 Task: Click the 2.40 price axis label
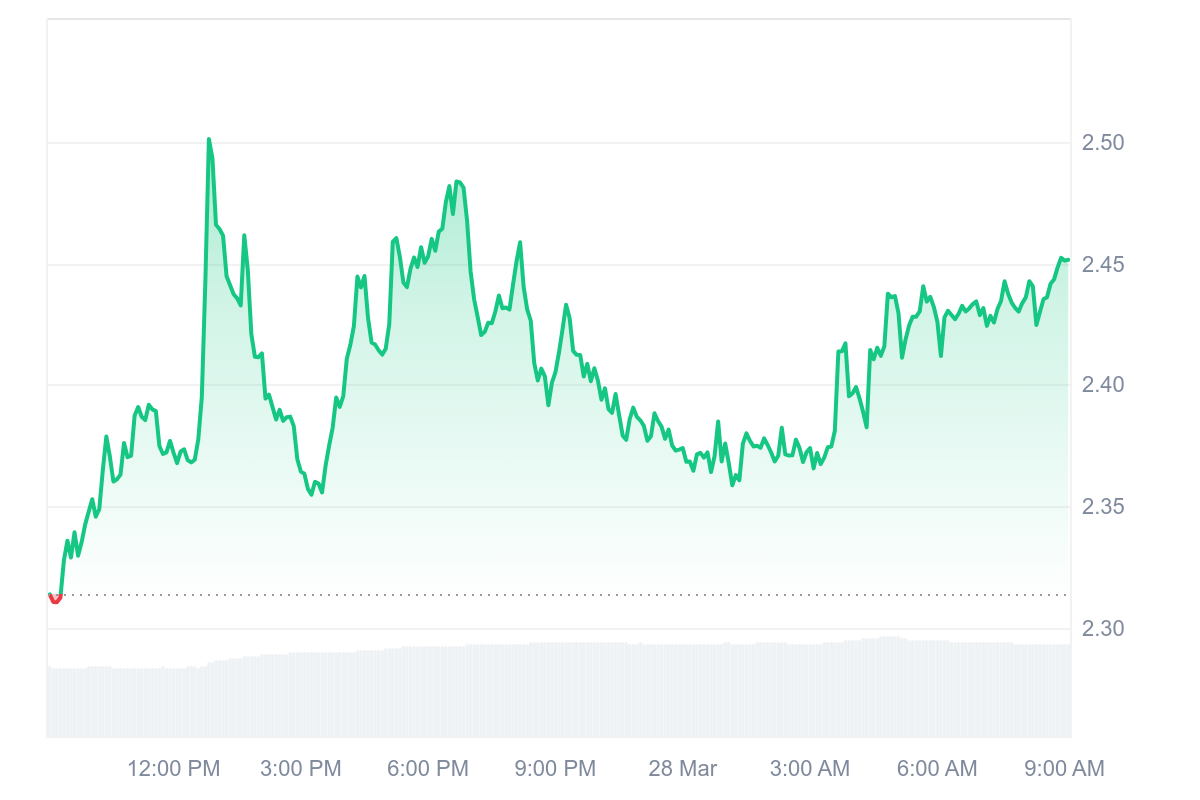[x=1103, y=386]
